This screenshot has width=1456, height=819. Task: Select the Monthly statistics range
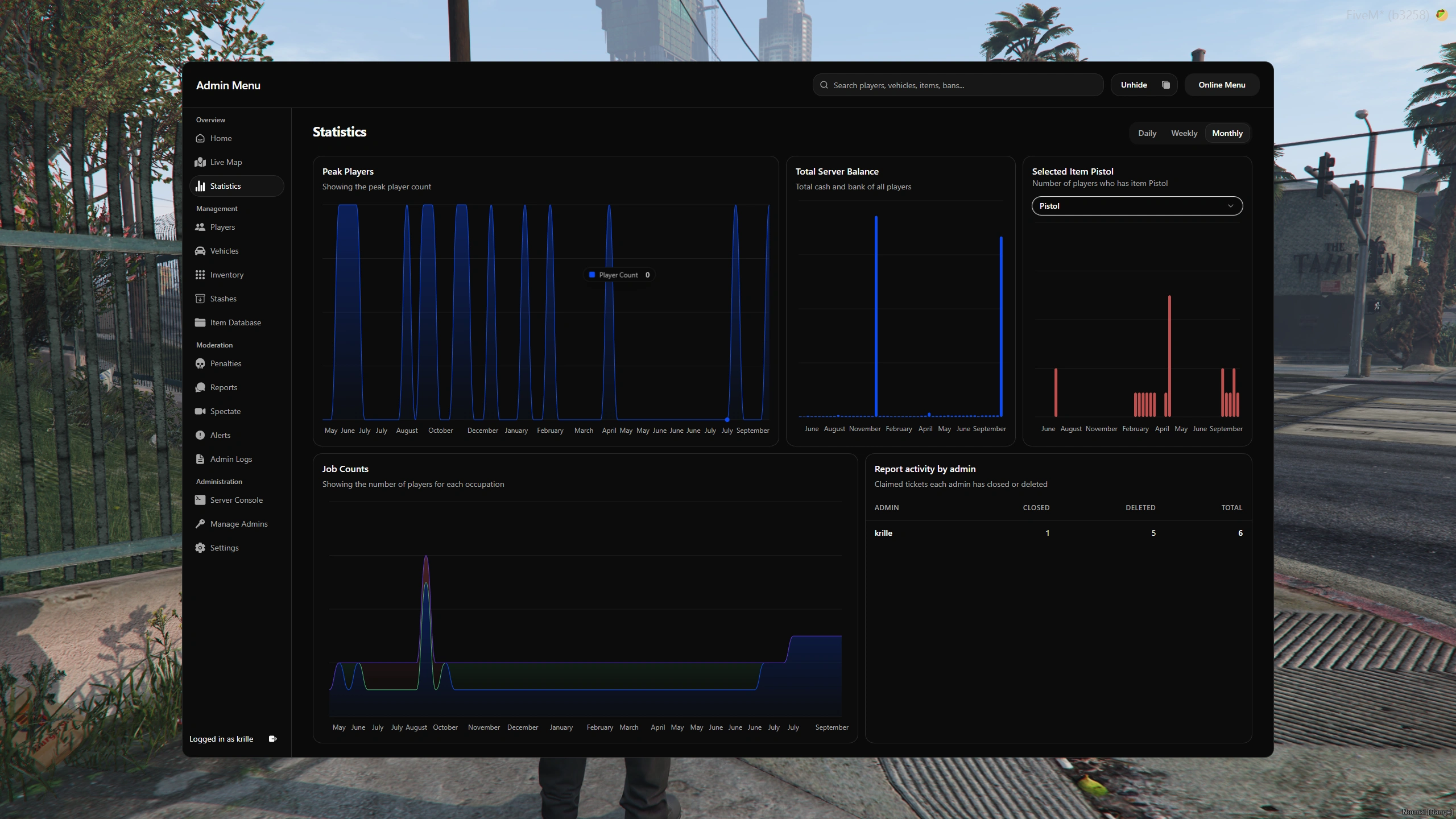point(1227,133)
